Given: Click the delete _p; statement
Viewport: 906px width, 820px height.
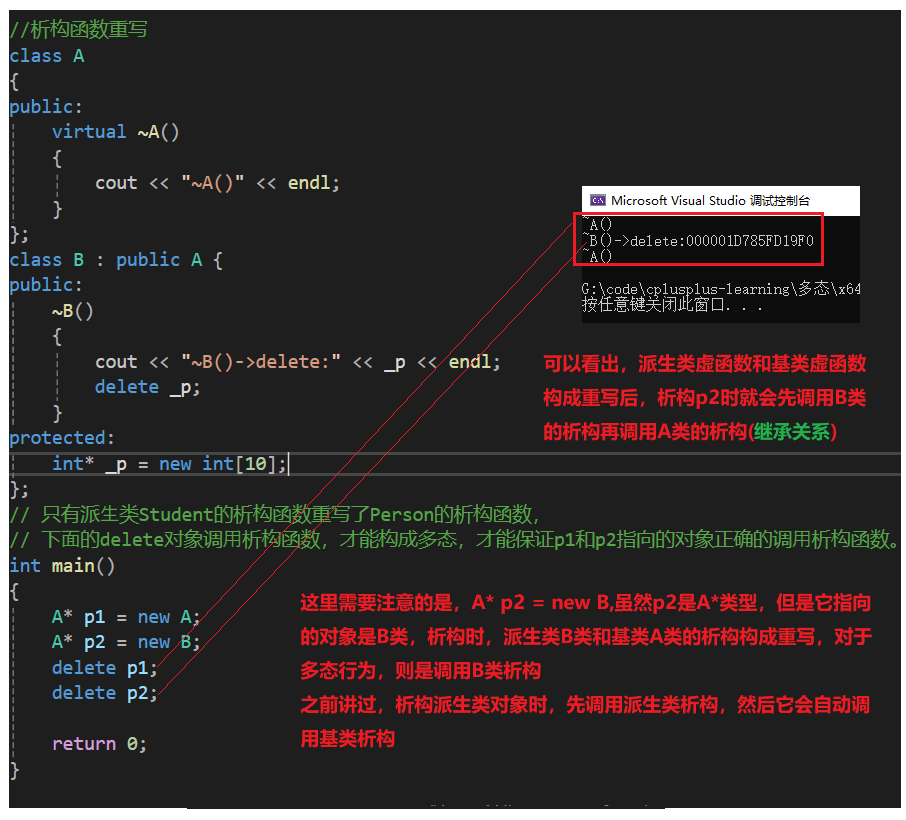Looking at the screenshot, I should coord(147,387).
